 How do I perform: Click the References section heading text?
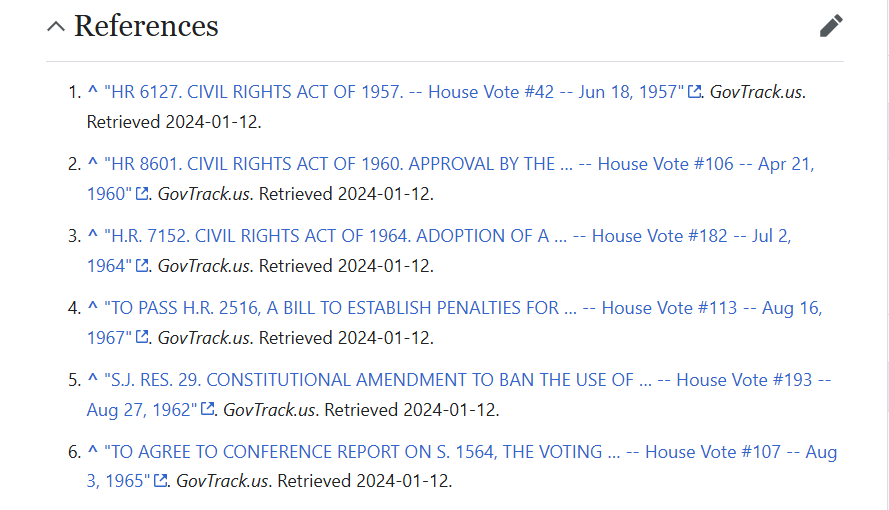pyautogui.click(x=146, y=26)
